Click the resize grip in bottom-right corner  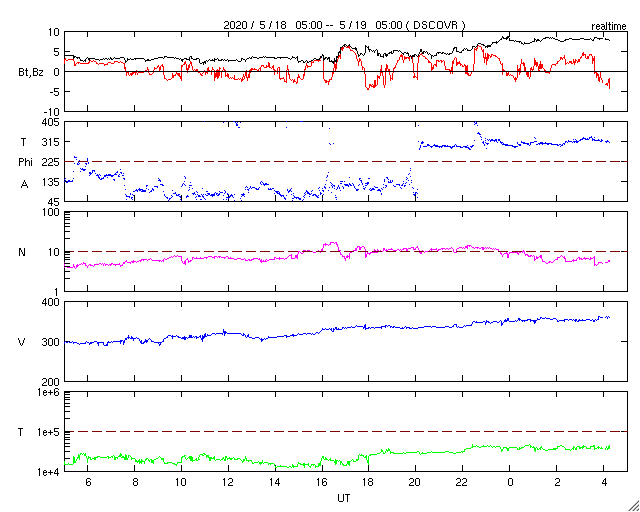633,505
